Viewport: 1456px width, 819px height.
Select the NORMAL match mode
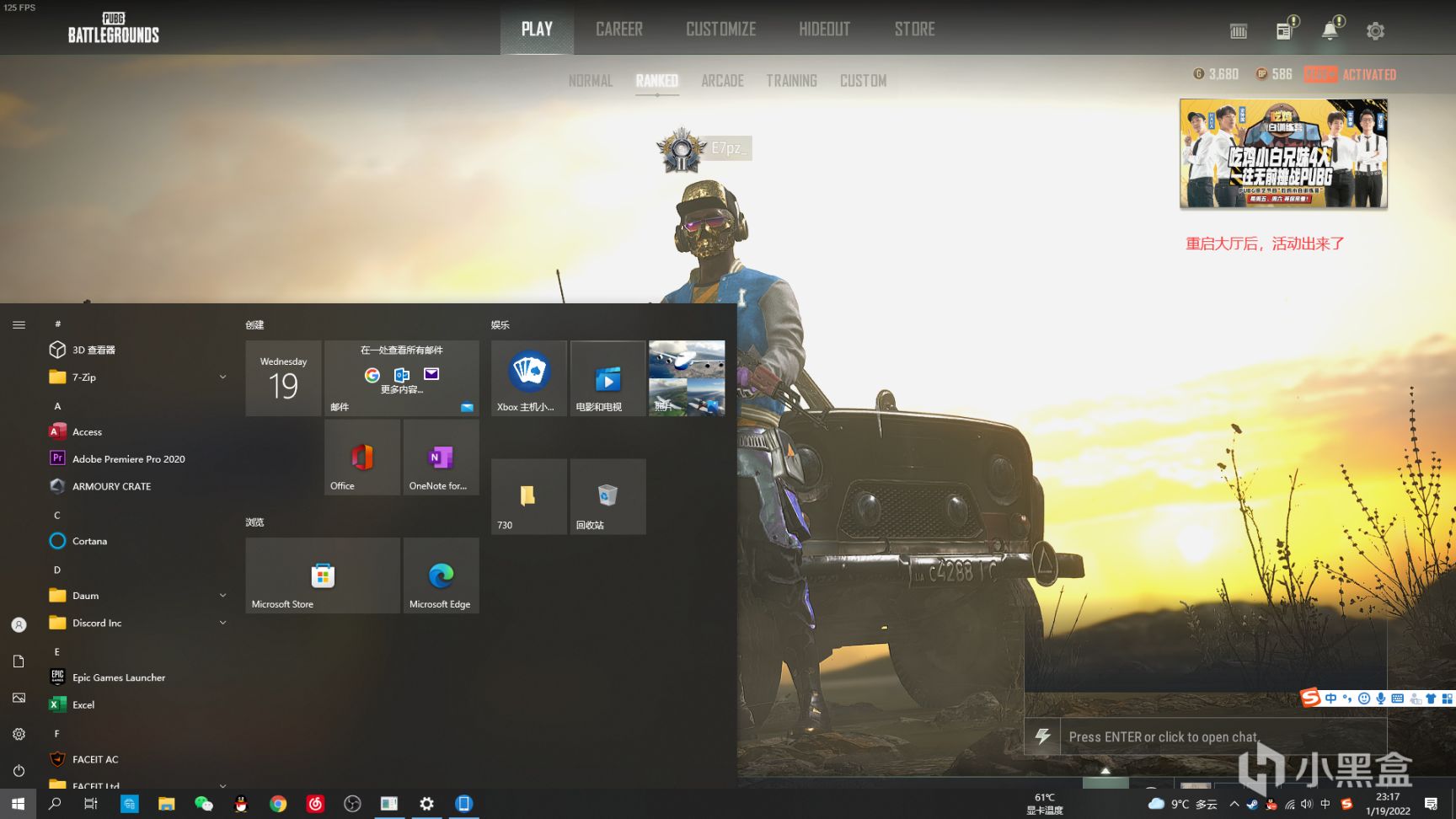(591, 81)
